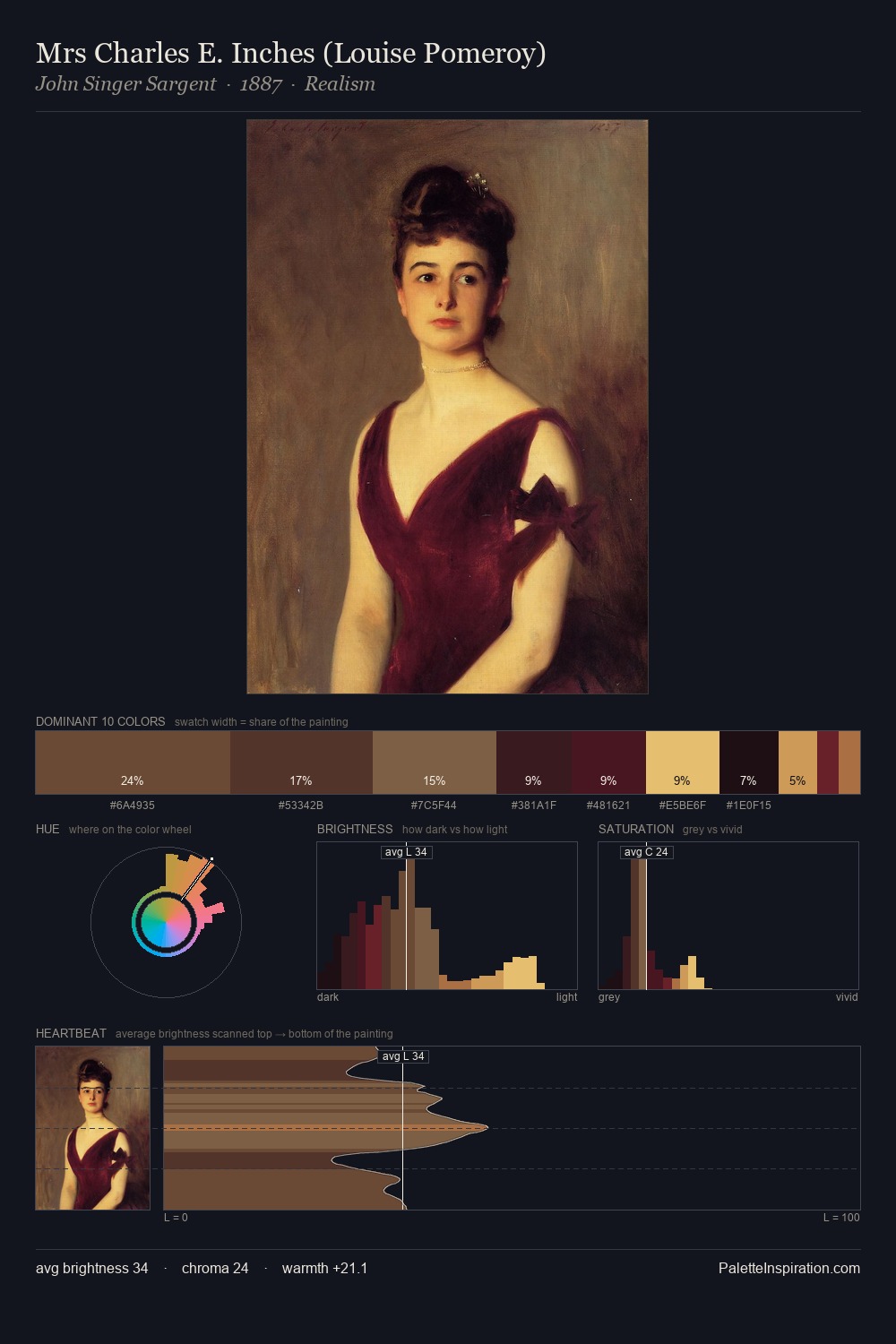The image size is (896, 1344).
Task: Click the avg L 34 label in Brightness
Action: (x=406, y=852)
